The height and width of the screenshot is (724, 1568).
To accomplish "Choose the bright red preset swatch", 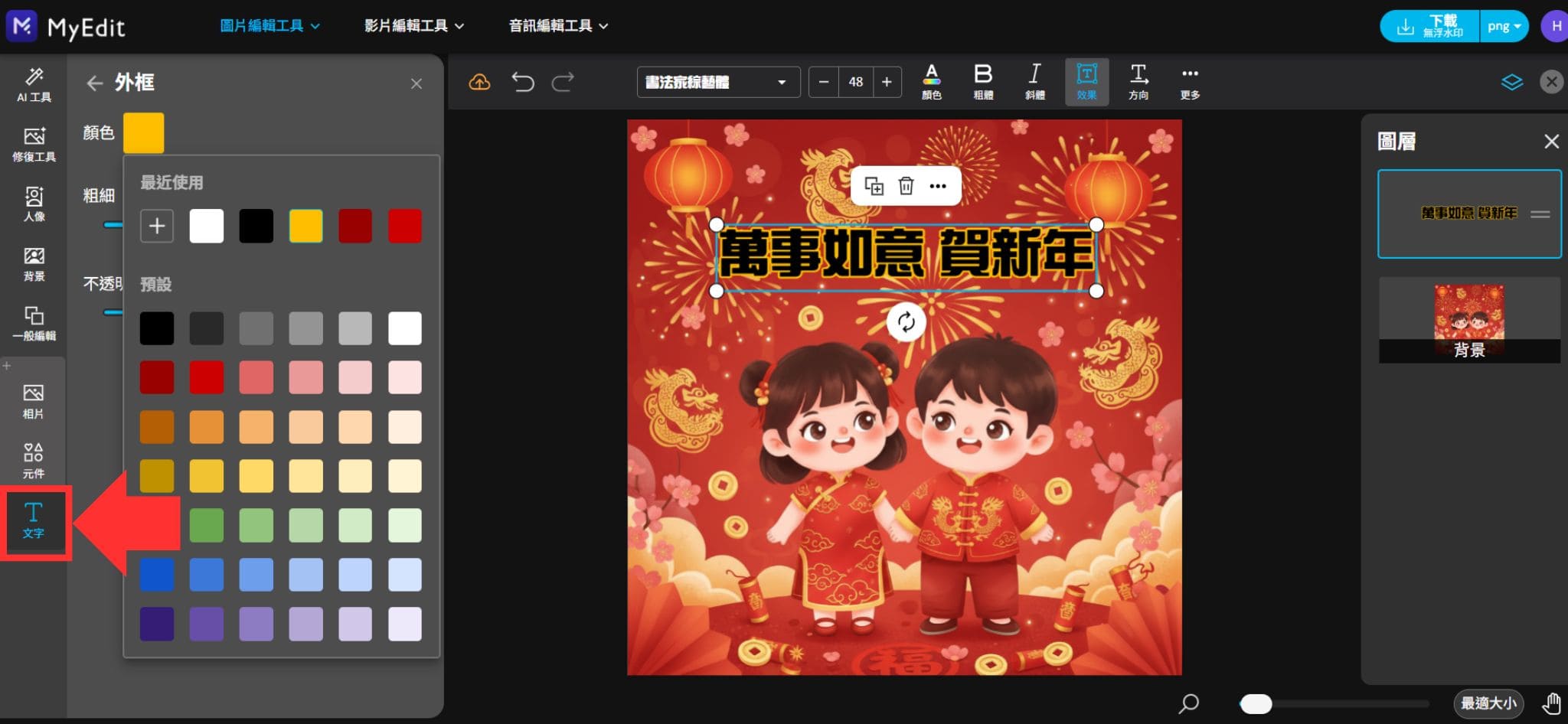I will (207, 377).
